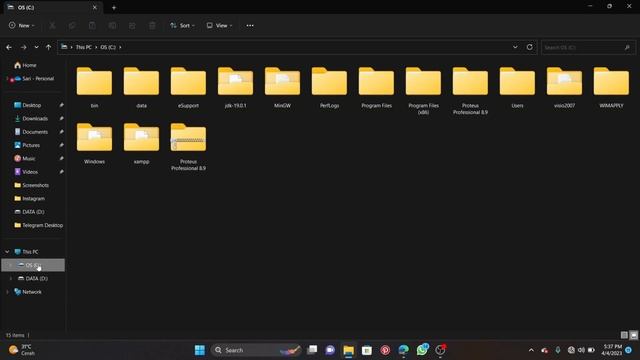Click the Copy icon in toolbar
This screenshot has height=360, width=640.
point(72,25)
